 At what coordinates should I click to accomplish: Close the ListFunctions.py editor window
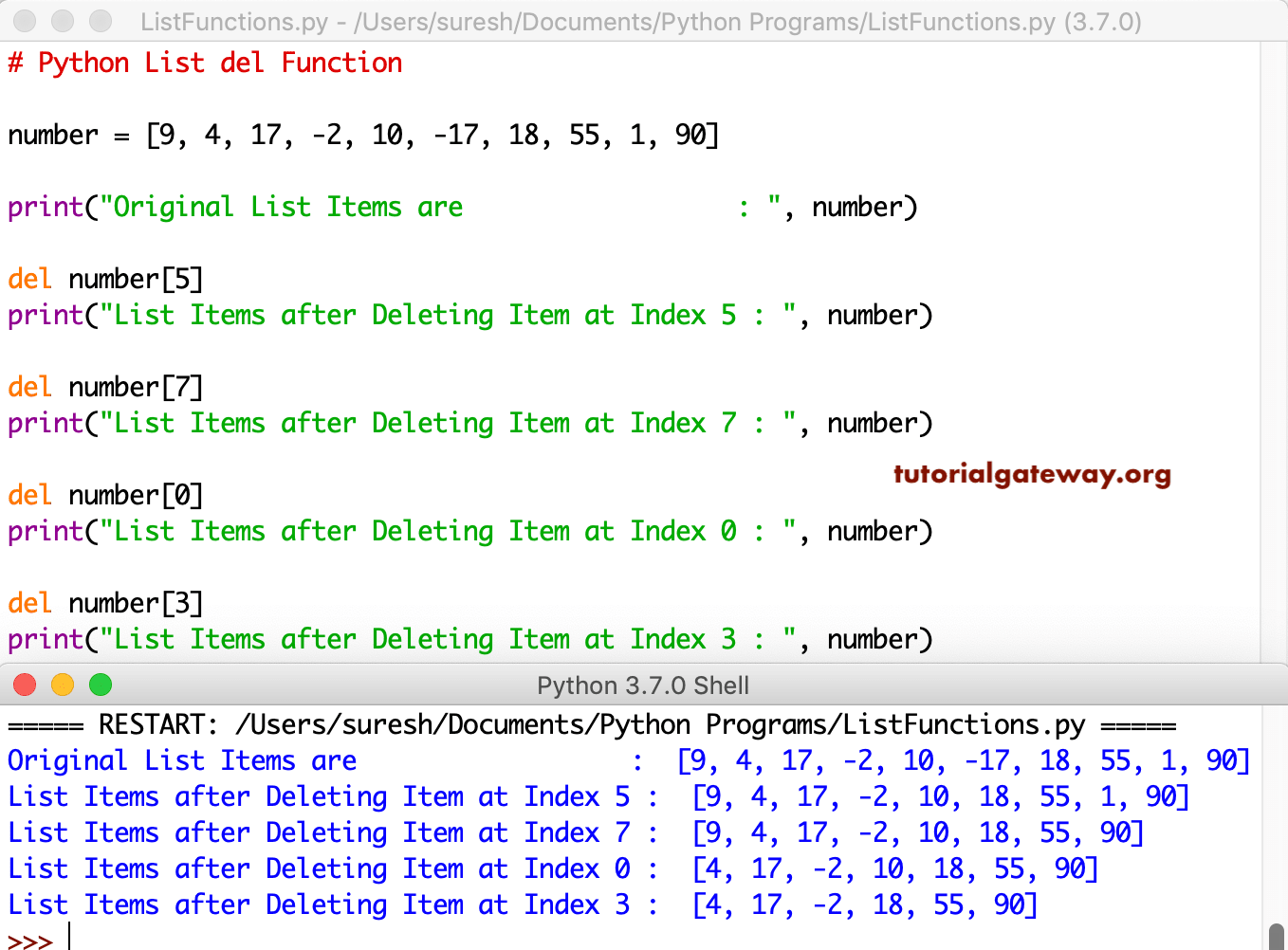[x=25, y=20]
